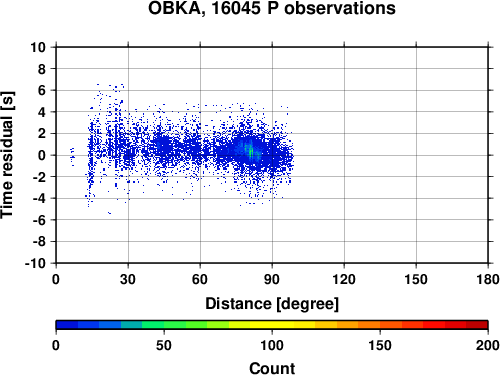The height and width of the screenshot is (375, 500).
Task: Click the colorbar tick label 200
Action: click(x=488, y=345)
